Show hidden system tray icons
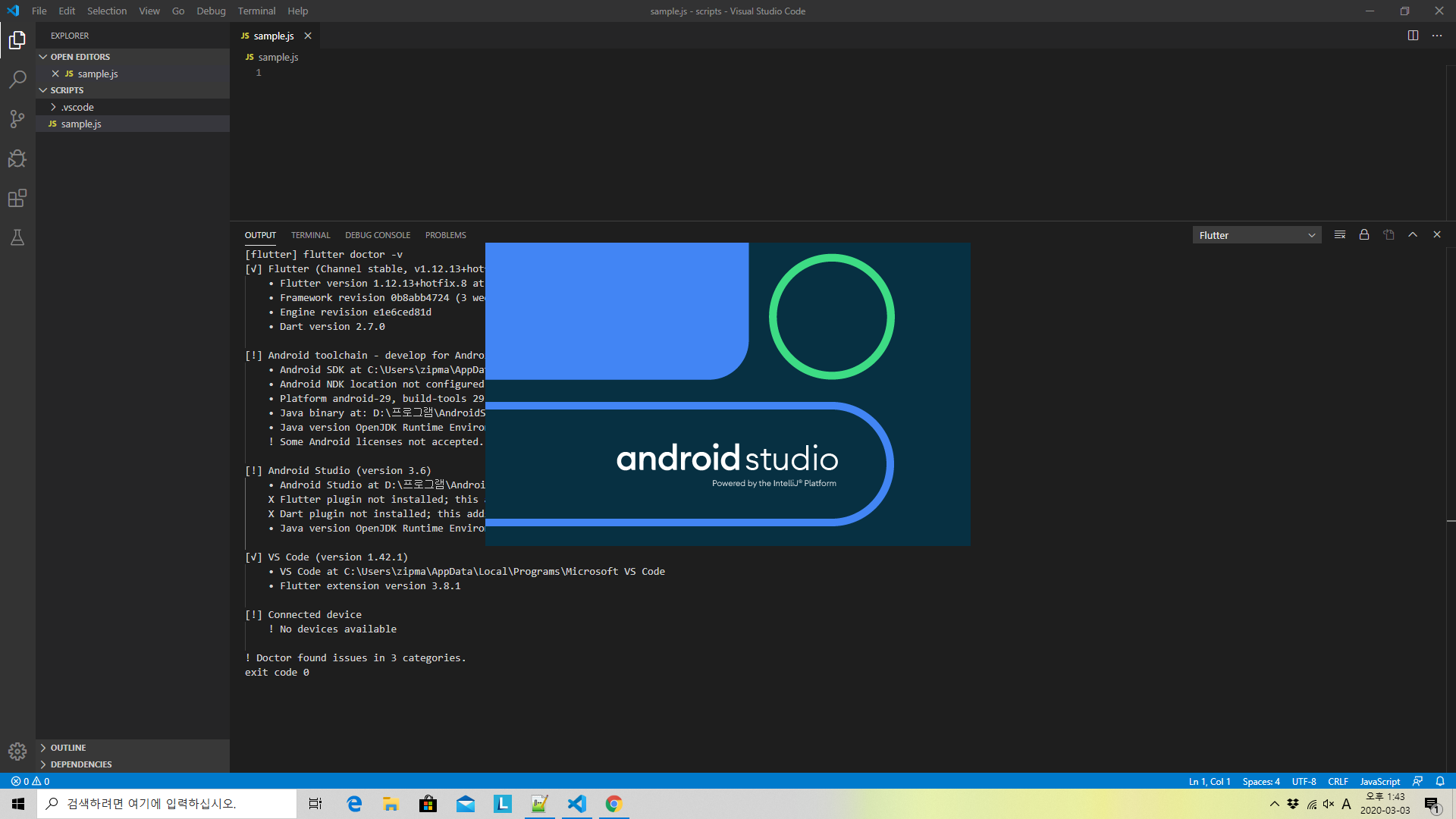This screenshot has width=1456, height=819. click(x=1275, y=804)
